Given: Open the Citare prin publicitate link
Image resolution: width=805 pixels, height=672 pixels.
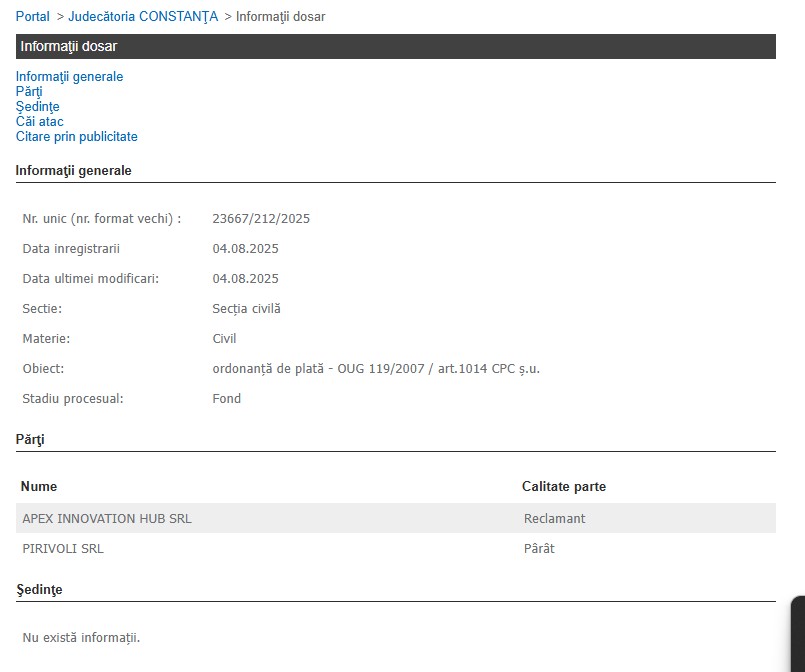Looking at the screenshot, I should pos(76,137).
